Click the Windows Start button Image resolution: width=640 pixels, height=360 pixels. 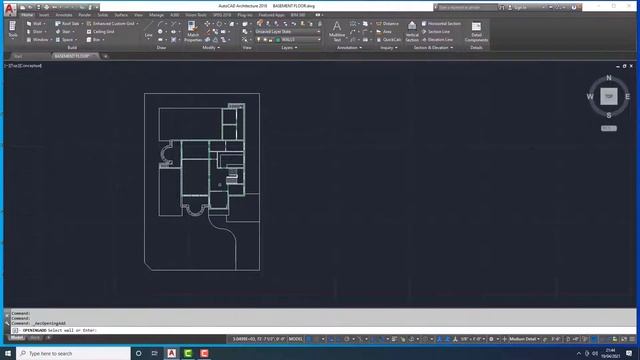click(x=8, y=353)
